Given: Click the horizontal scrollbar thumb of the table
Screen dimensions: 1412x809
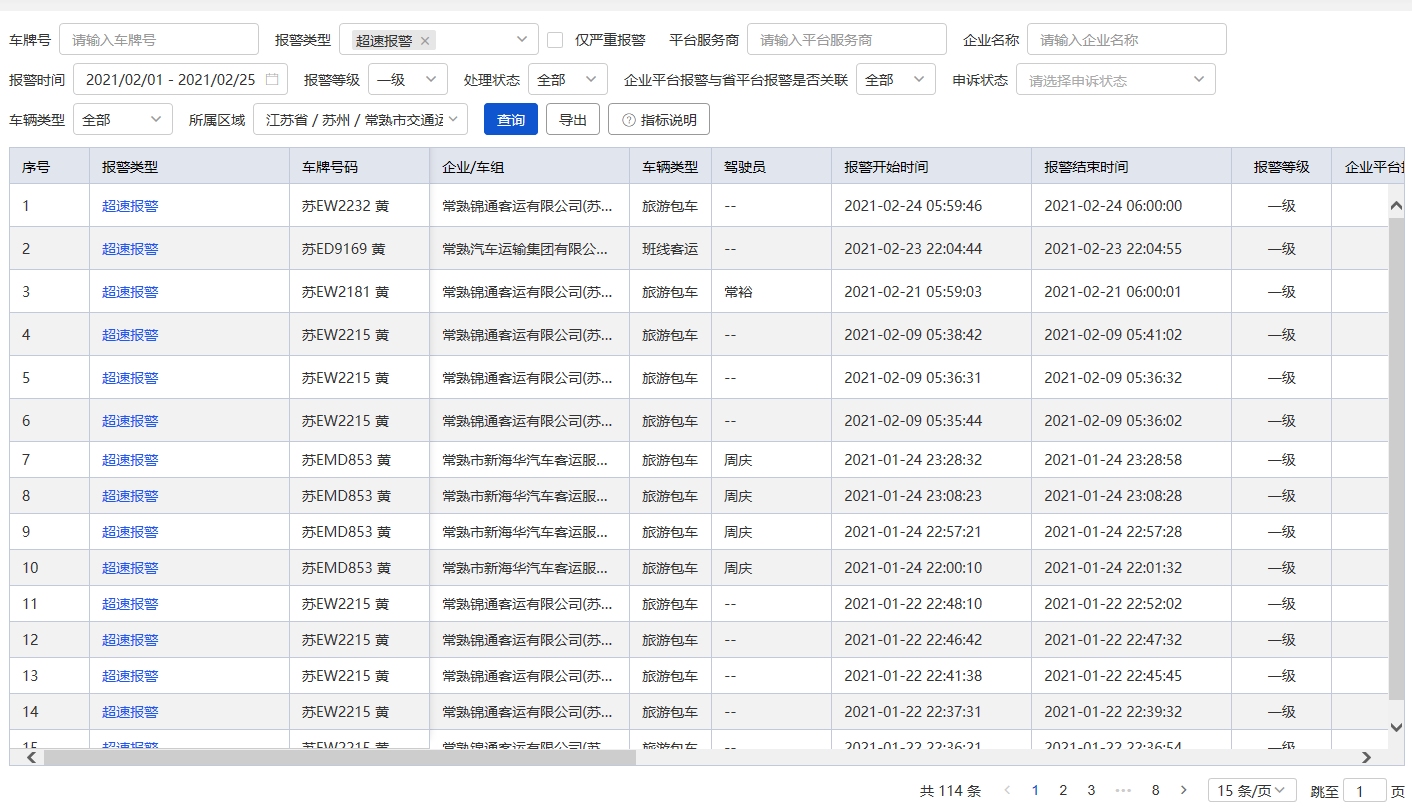Looking at the screenshot, I should pyautogui.click(x=340, y=758).
